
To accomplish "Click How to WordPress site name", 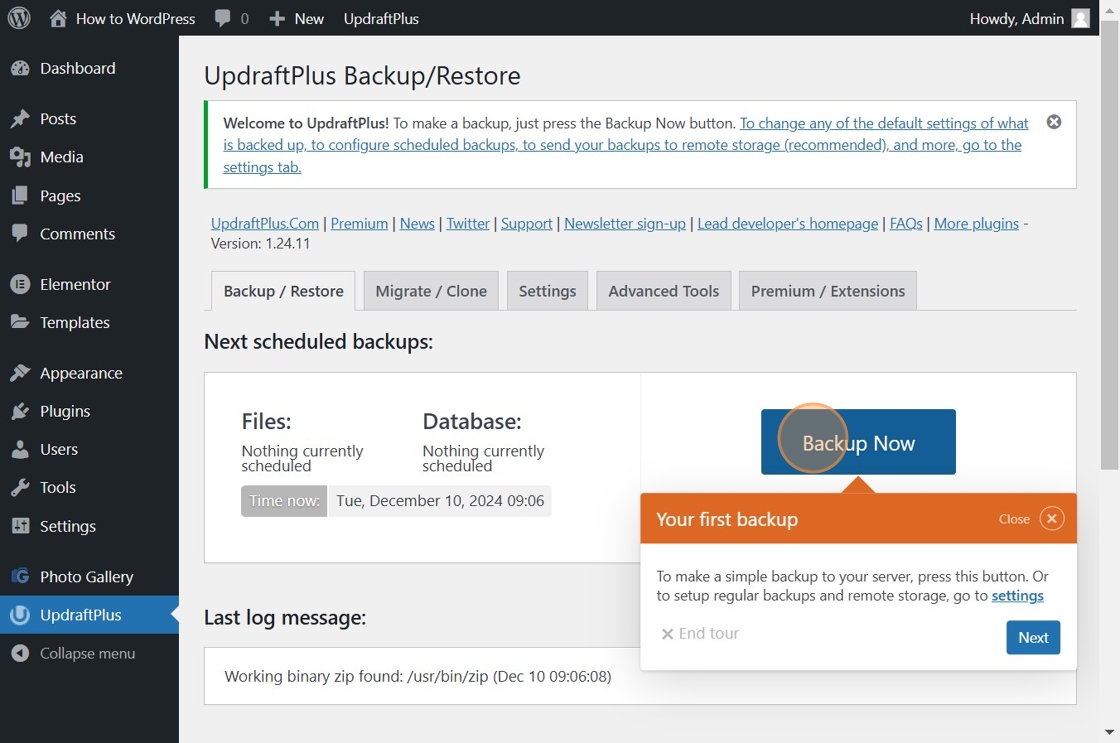I will 135,19.
